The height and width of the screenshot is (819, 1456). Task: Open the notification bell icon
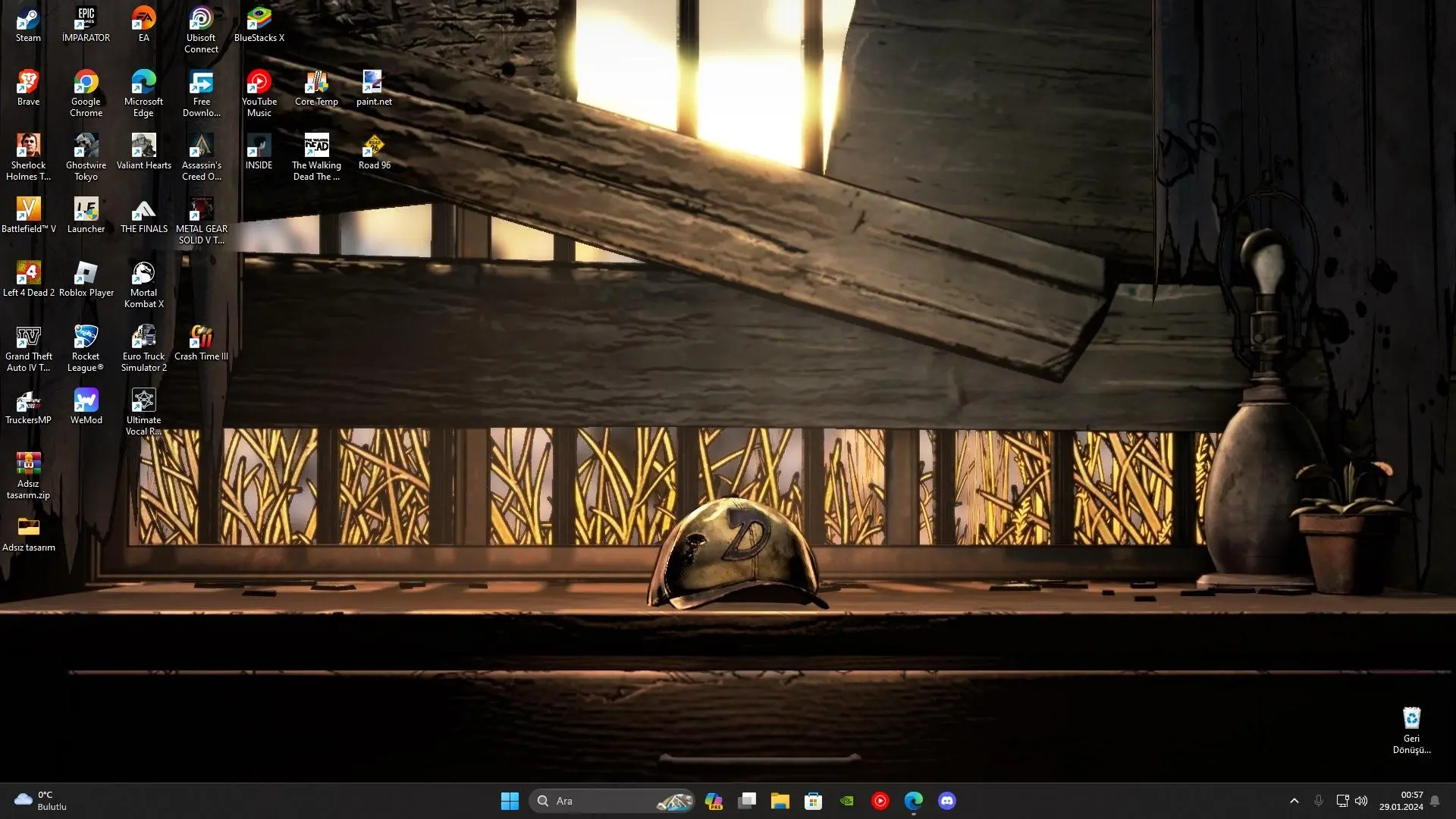[1435, 801]
